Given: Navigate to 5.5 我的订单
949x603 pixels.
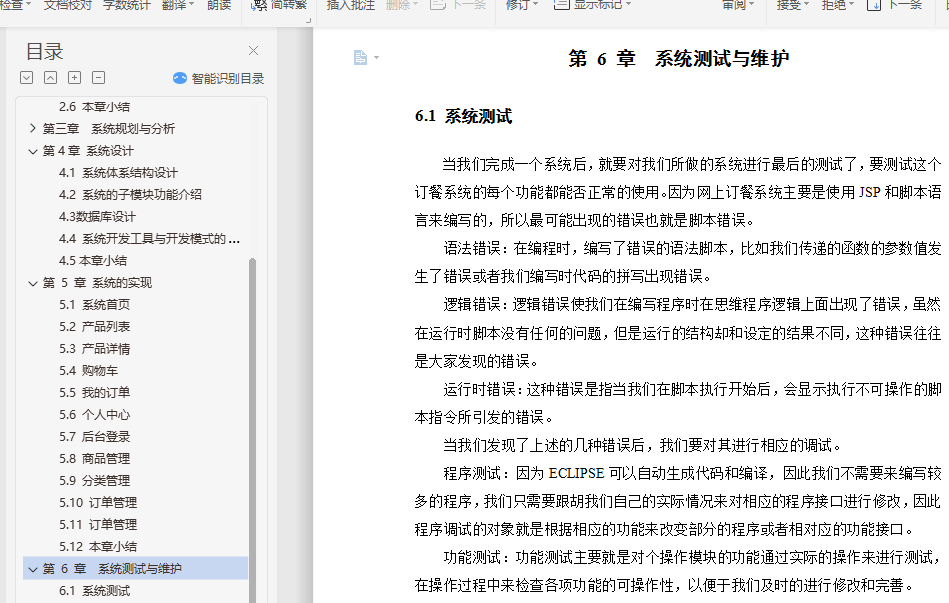Looking at the screenshot, I should [94, 392].
